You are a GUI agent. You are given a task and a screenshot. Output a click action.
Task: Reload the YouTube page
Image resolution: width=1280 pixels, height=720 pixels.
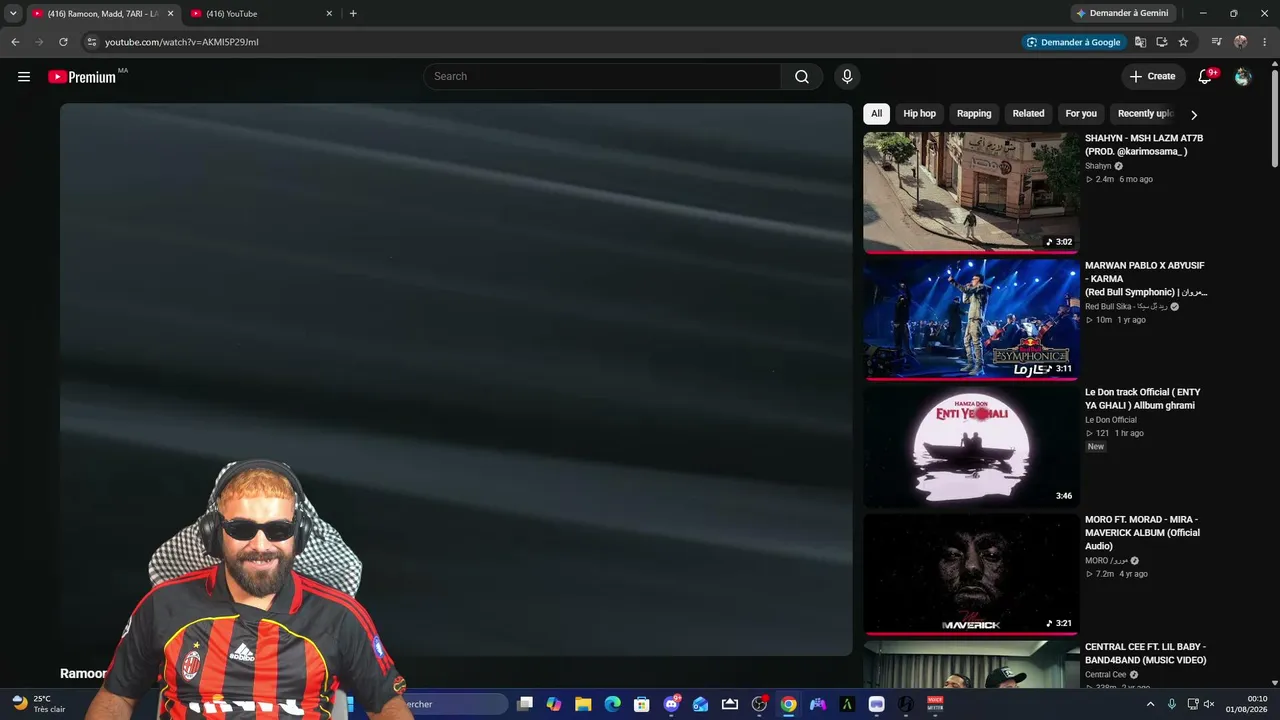[x=63, y=42]
